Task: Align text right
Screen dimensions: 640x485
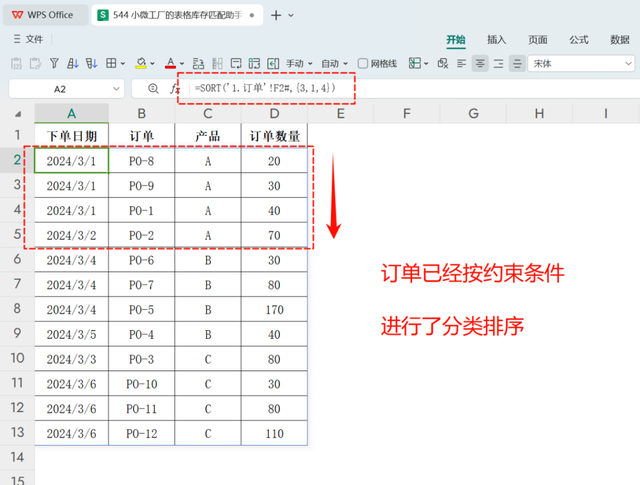Action: (498, 63)
